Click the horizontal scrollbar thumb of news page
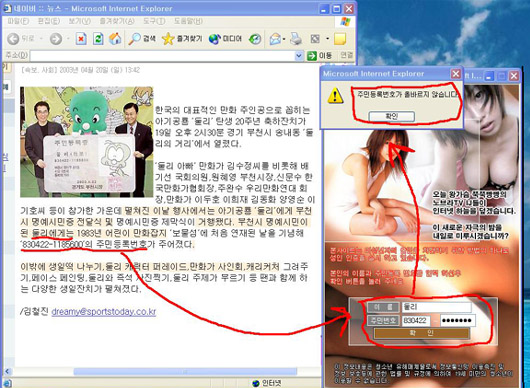Viewport: 530px width, 388px height. [x=185, y=372]
